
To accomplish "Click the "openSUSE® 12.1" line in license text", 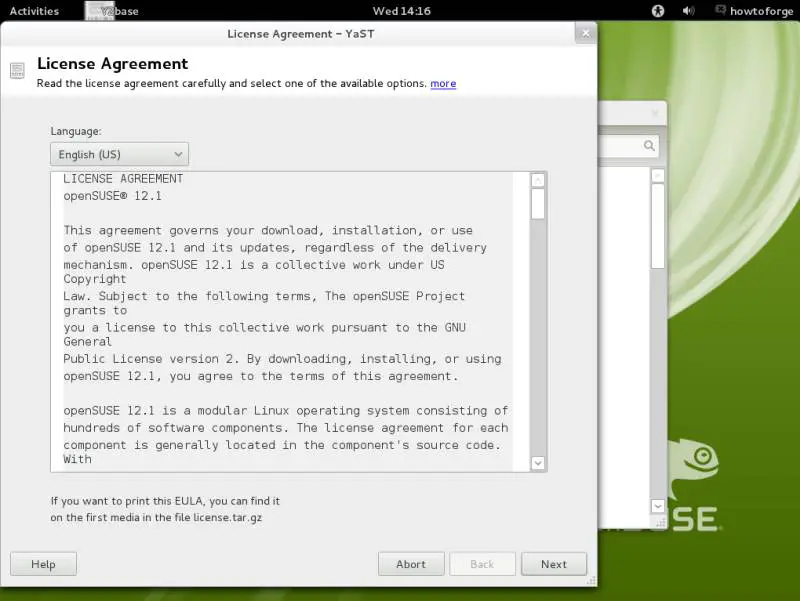I will (112, 196).
